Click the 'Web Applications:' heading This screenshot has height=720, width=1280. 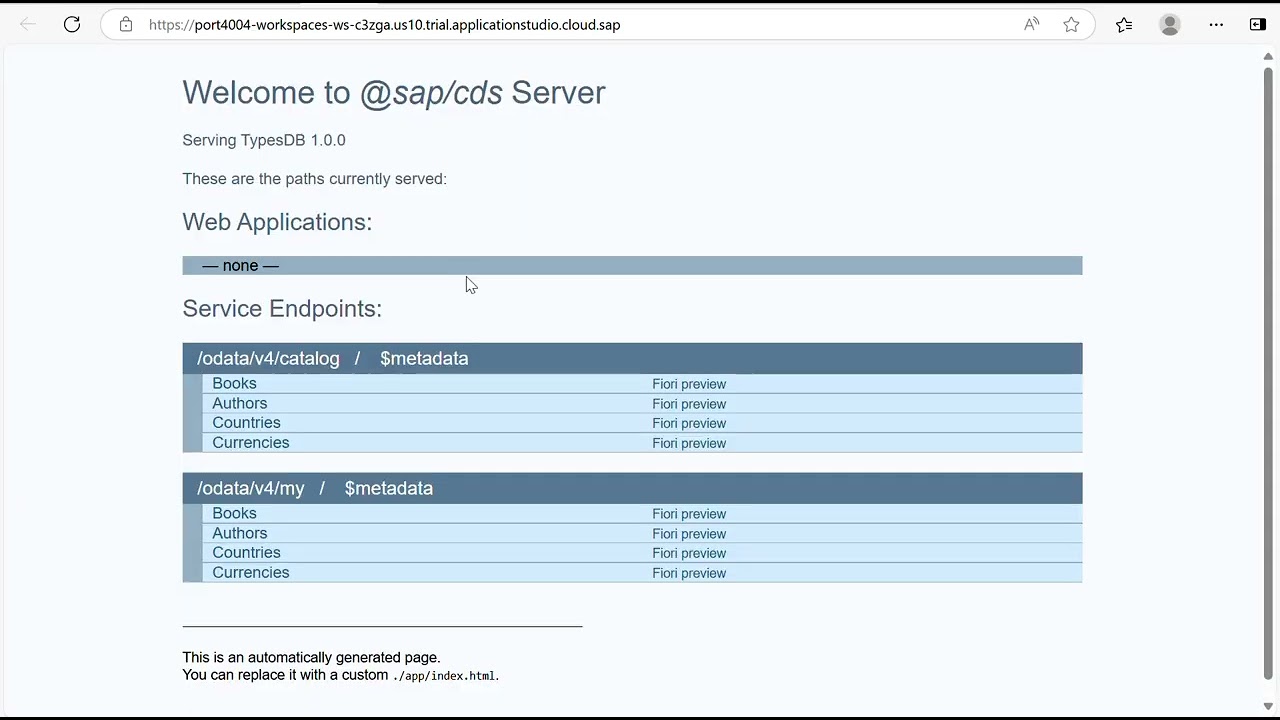click(x=277, y=222)
